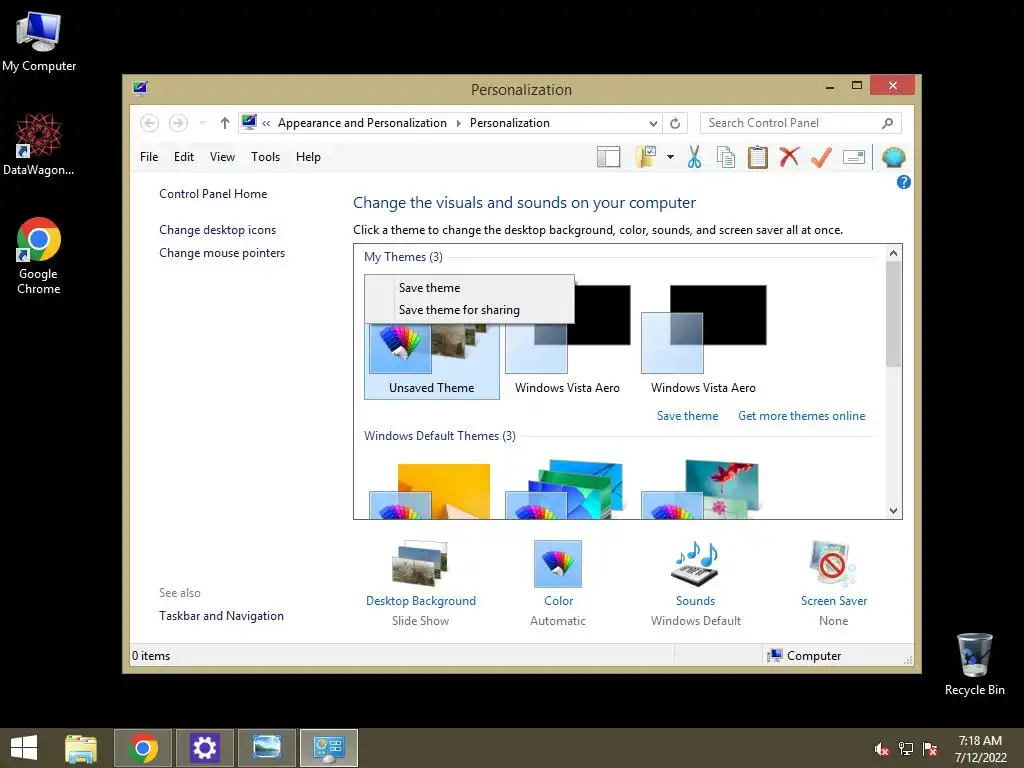Open the purple gear taskbar app
The image size is (1024, 768).
204,748
